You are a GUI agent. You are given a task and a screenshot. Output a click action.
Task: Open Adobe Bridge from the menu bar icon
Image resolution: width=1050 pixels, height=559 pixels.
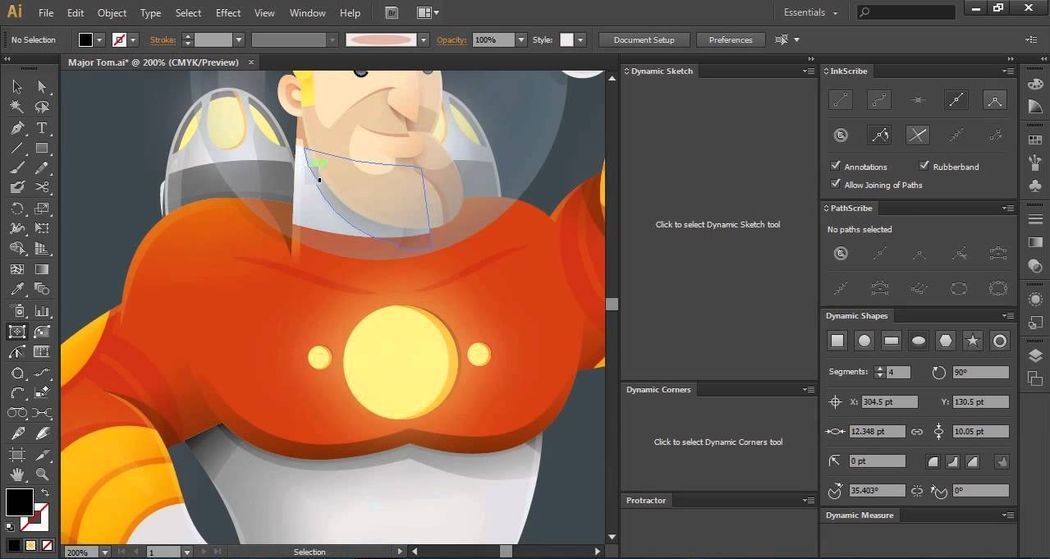pyautogui.click(x=392, y=13)
